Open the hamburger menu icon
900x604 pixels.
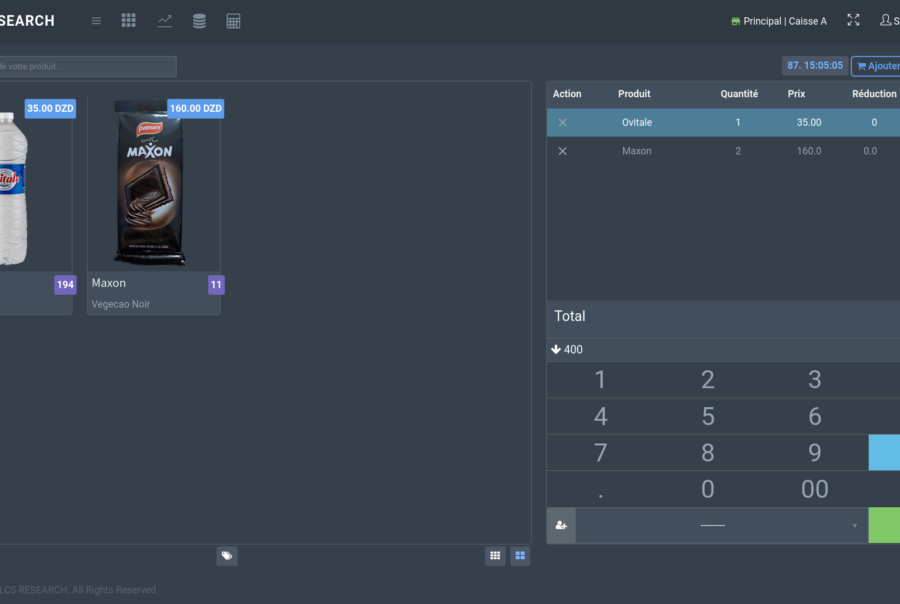(96, 21)
